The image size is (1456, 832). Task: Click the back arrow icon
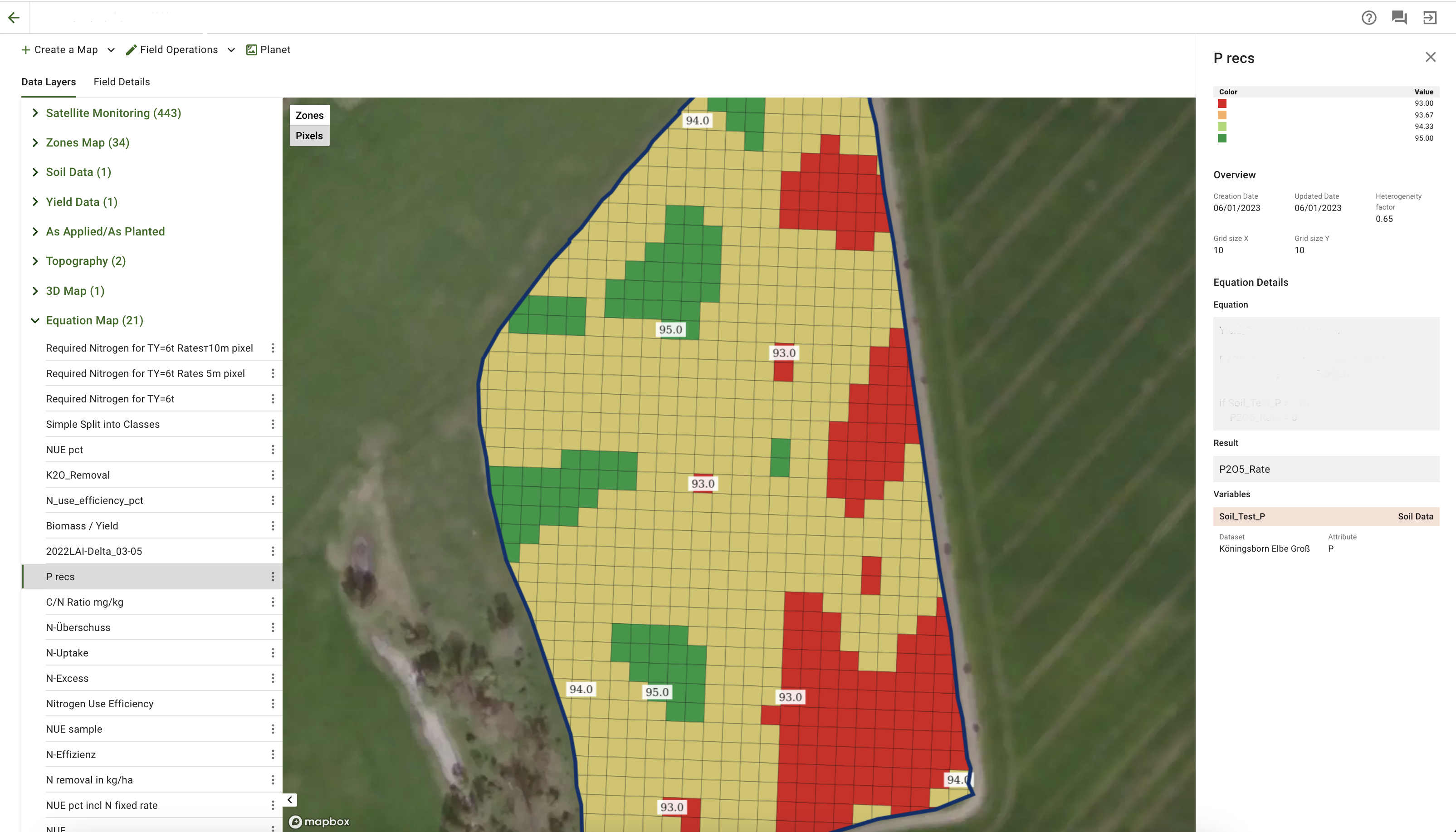14,18
